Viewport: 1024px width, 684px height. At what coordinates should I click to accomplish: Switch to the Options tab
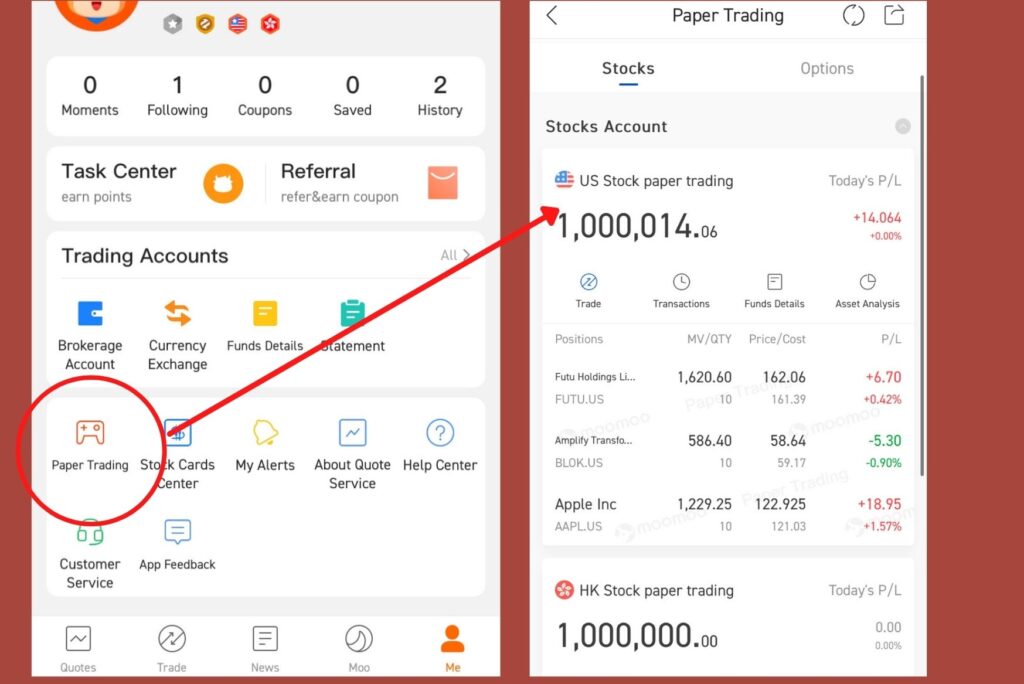tap(827, 69)
